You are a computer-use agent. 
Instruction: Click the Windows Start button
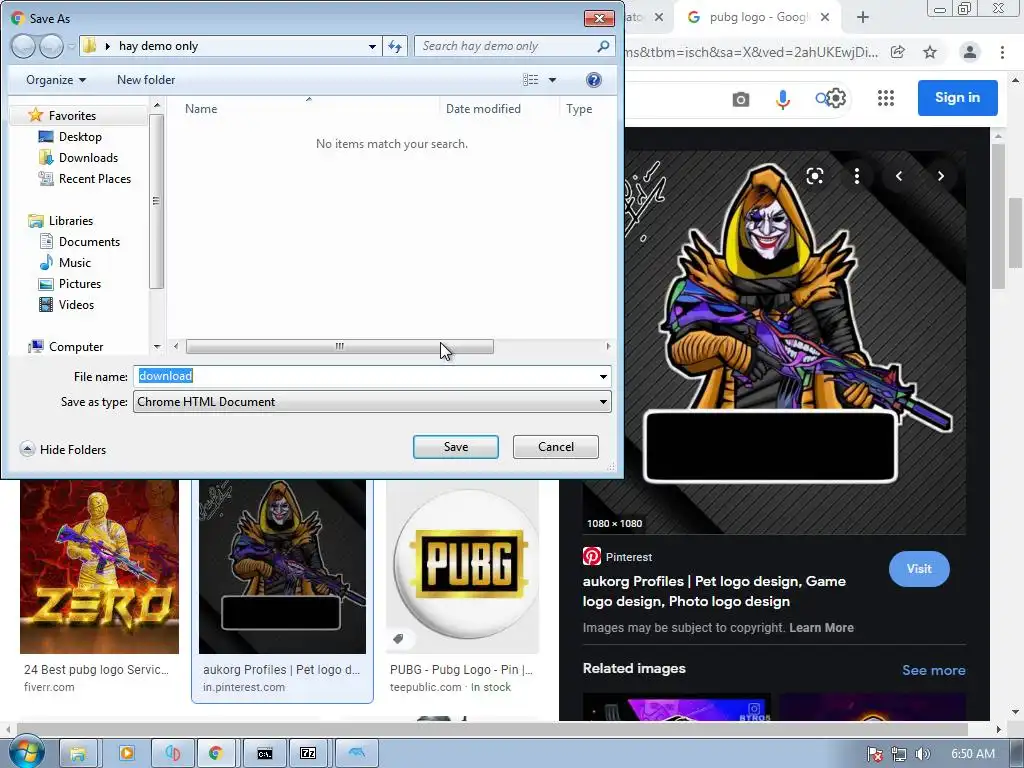click(x=27, y=753)
